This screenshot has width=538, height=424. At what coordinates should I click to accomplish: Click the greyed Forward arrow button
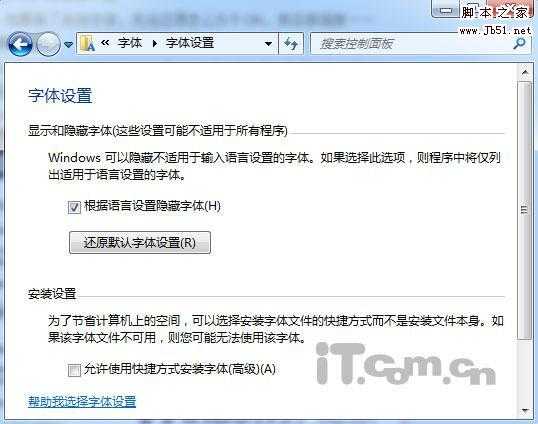(x=48, y=44)
